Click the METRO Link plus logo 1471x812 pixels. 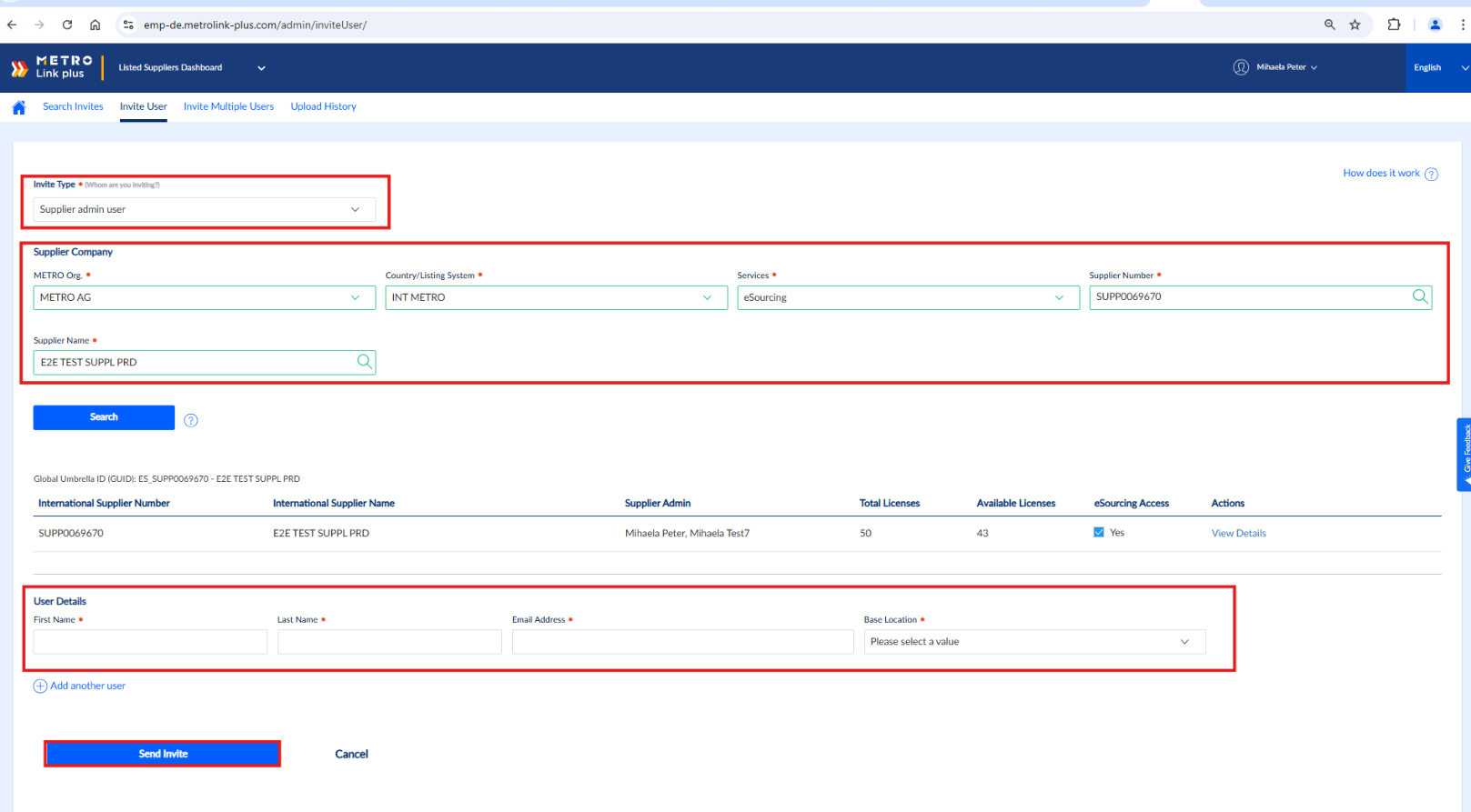(x=52, y=67)
